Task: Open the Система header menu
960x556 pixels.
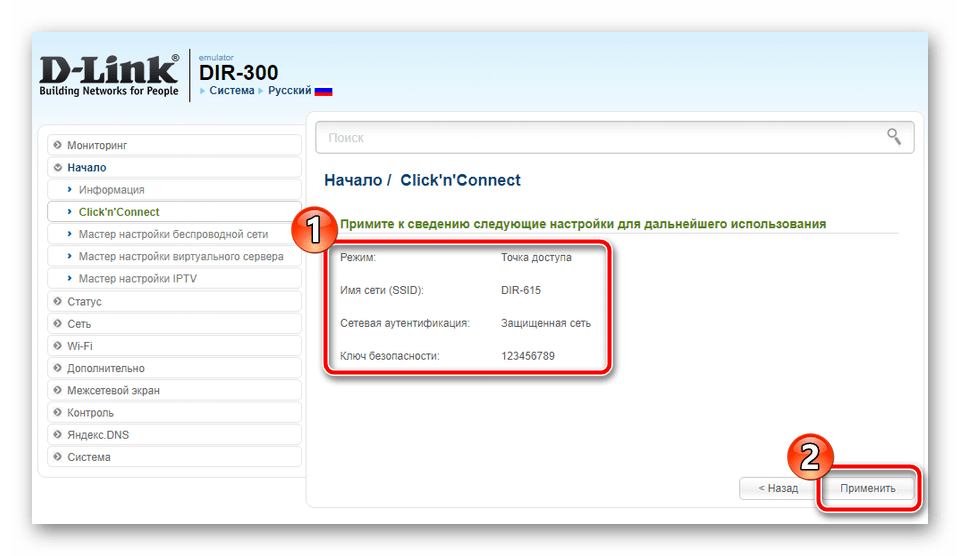Action: [x=231, y=91]
